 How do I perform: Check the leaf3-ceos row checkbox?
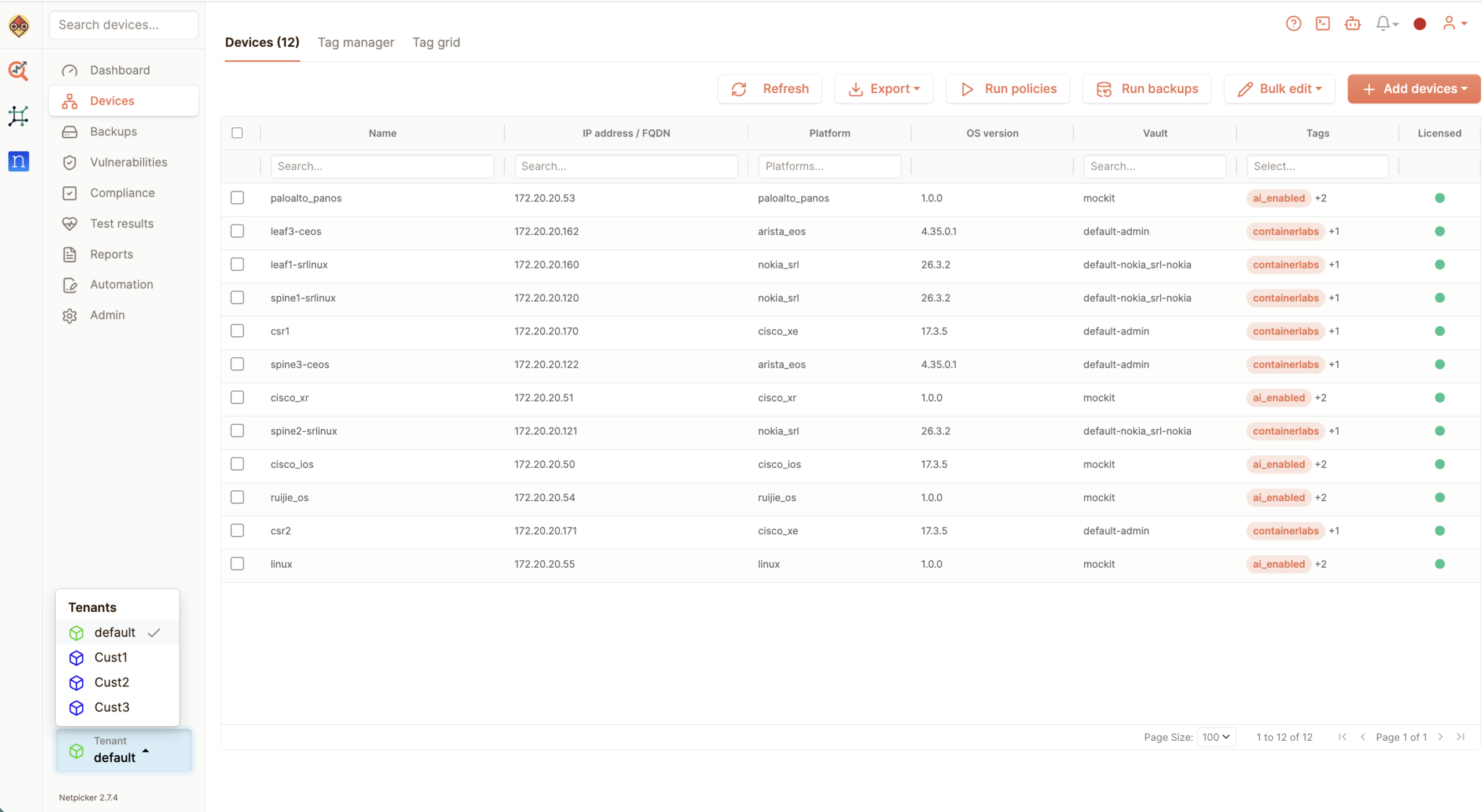pos(237,232)
